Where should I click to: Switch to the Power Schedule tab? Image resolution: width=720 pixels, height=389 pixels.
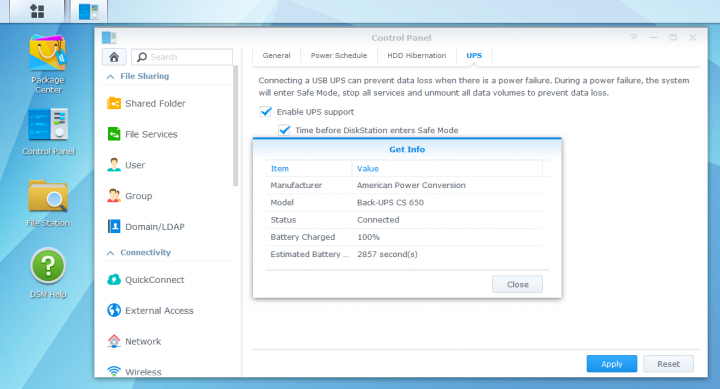coord(339,56)
